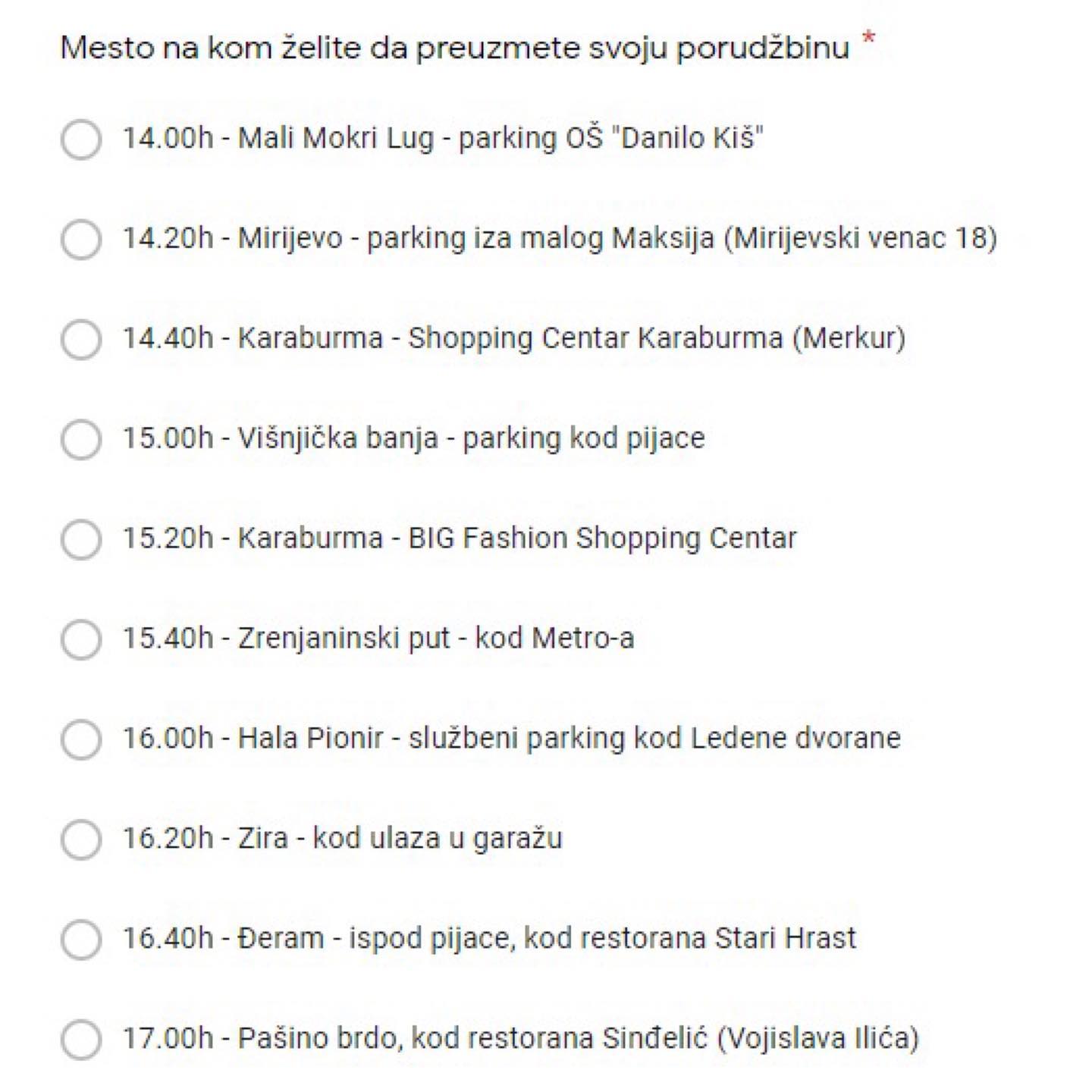
Task: Click the text "službeni parking kod Ledene dvorane"
Action: pyautogui.click(x=655, y=739)
